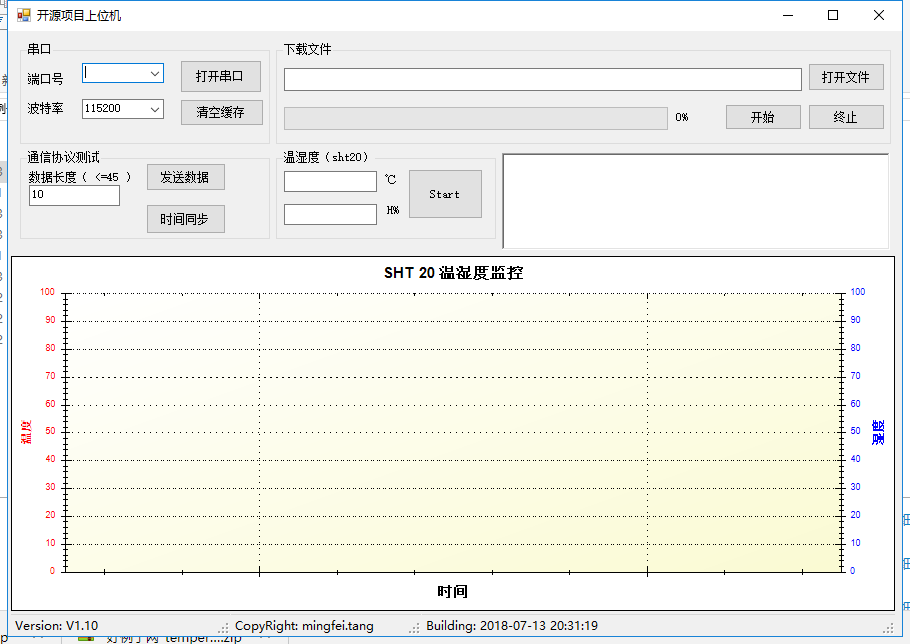910x644 pixels.
Task: Click the app icon in title bar
Action: point(23,15)
